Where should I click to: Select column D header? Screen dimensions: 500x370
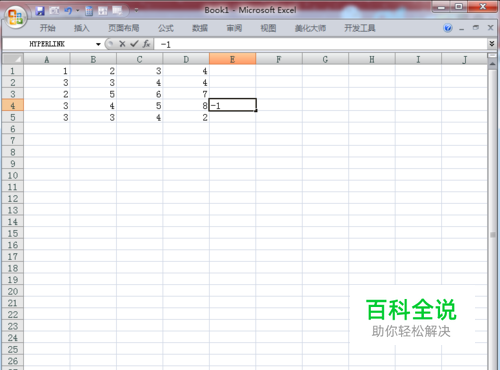186,59
